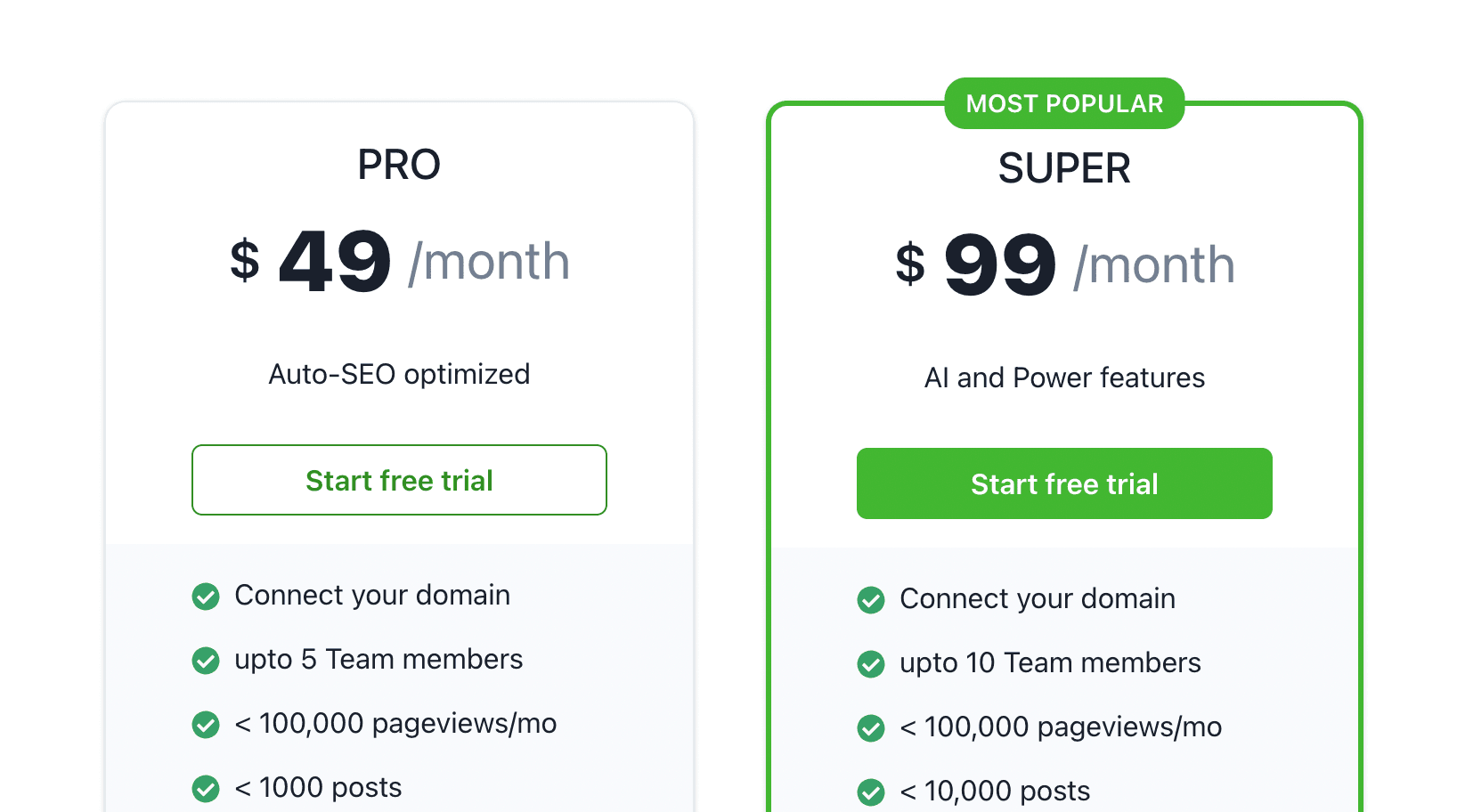This screenshot has width=1457, height=812.
Task: Click checkmark icon beside < 10,000 posts
Action: pyautogui.click(x=871, y=792)
